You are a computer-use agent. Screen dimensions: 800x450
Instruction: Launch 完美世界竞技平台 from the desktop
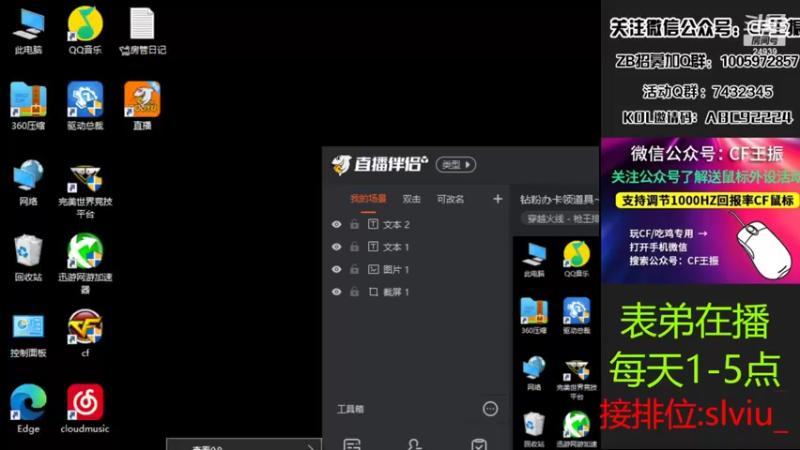85,192
